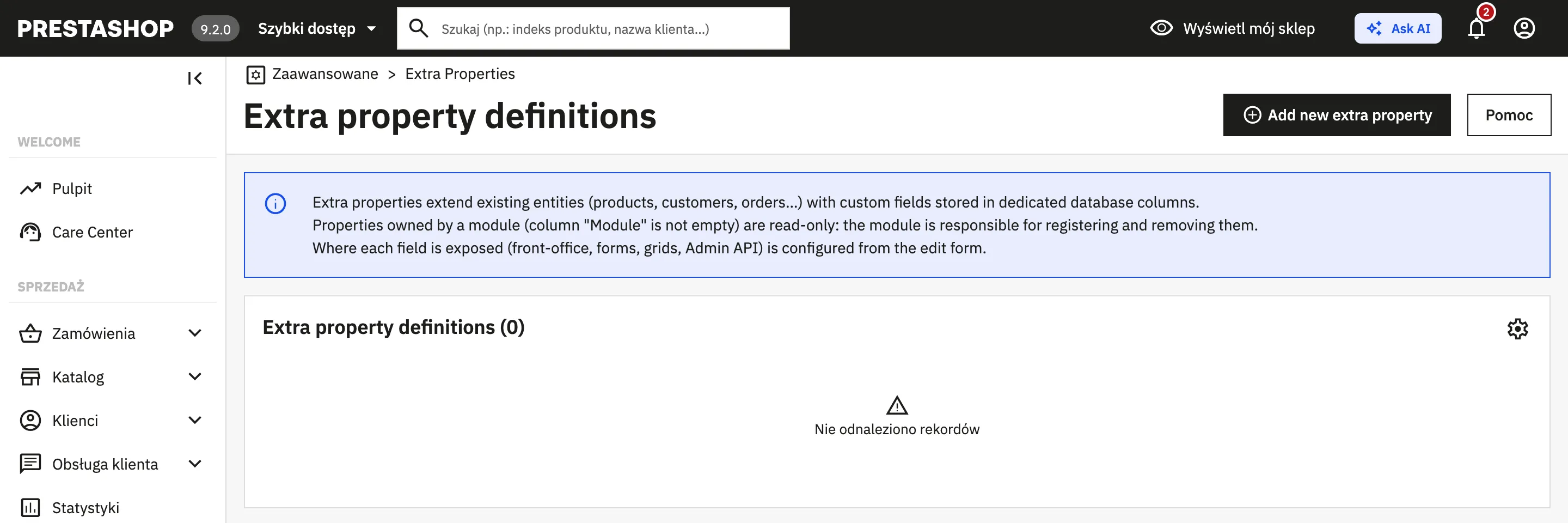This screenshot has width=1568, height=523.
Task: Click the Ask AI sparkle icon
Action: coord(1374,28)
